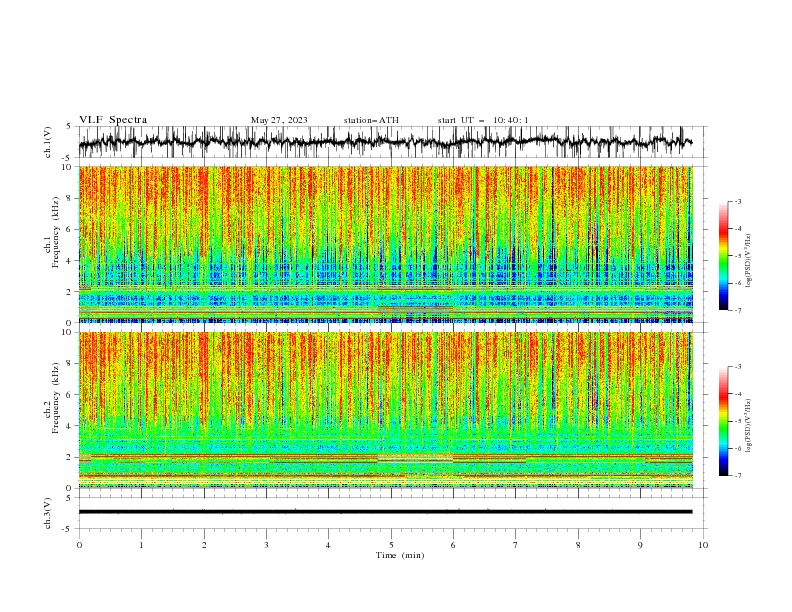Select the date text "May 27, 2023"

279,120
